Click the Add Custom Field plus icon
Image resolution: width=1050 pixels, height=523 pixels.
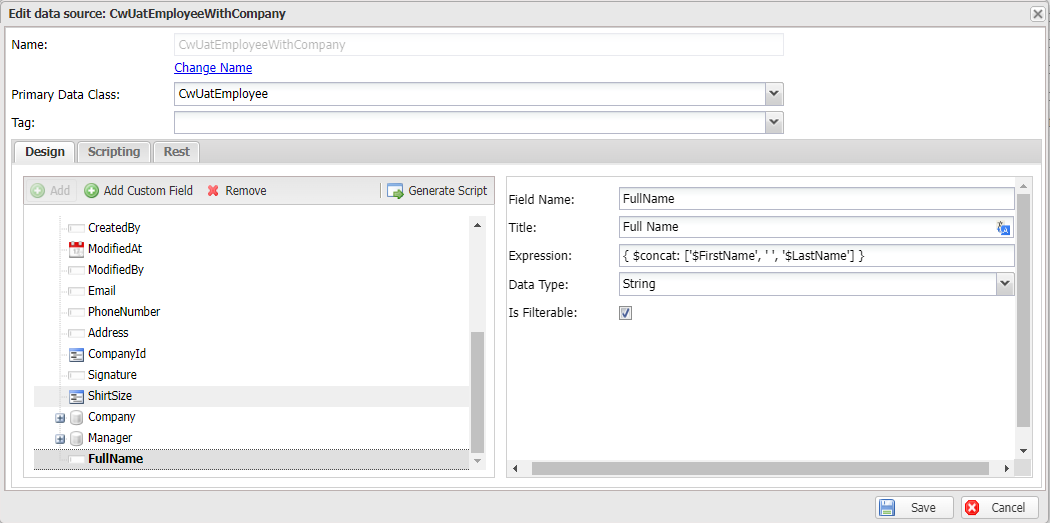click(x=91, y=191)
